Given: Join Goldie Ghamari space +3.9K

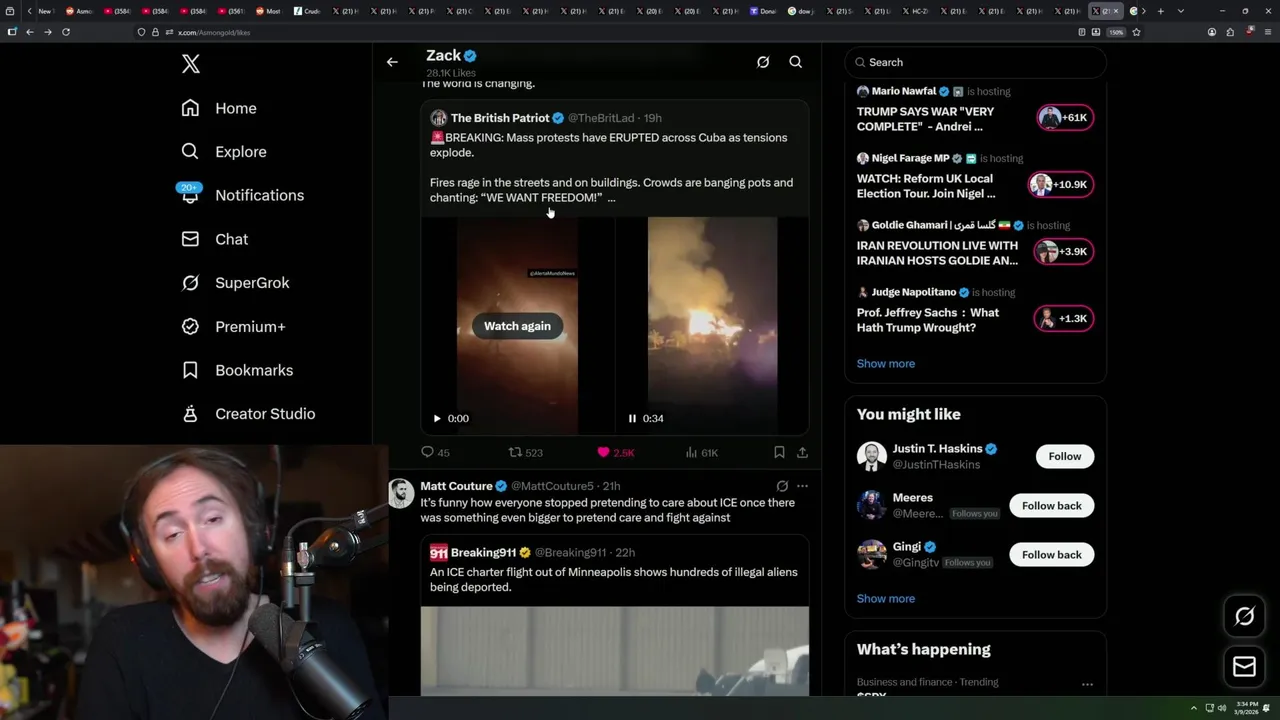Looking at the screenshot, I should click(1063, 251).
